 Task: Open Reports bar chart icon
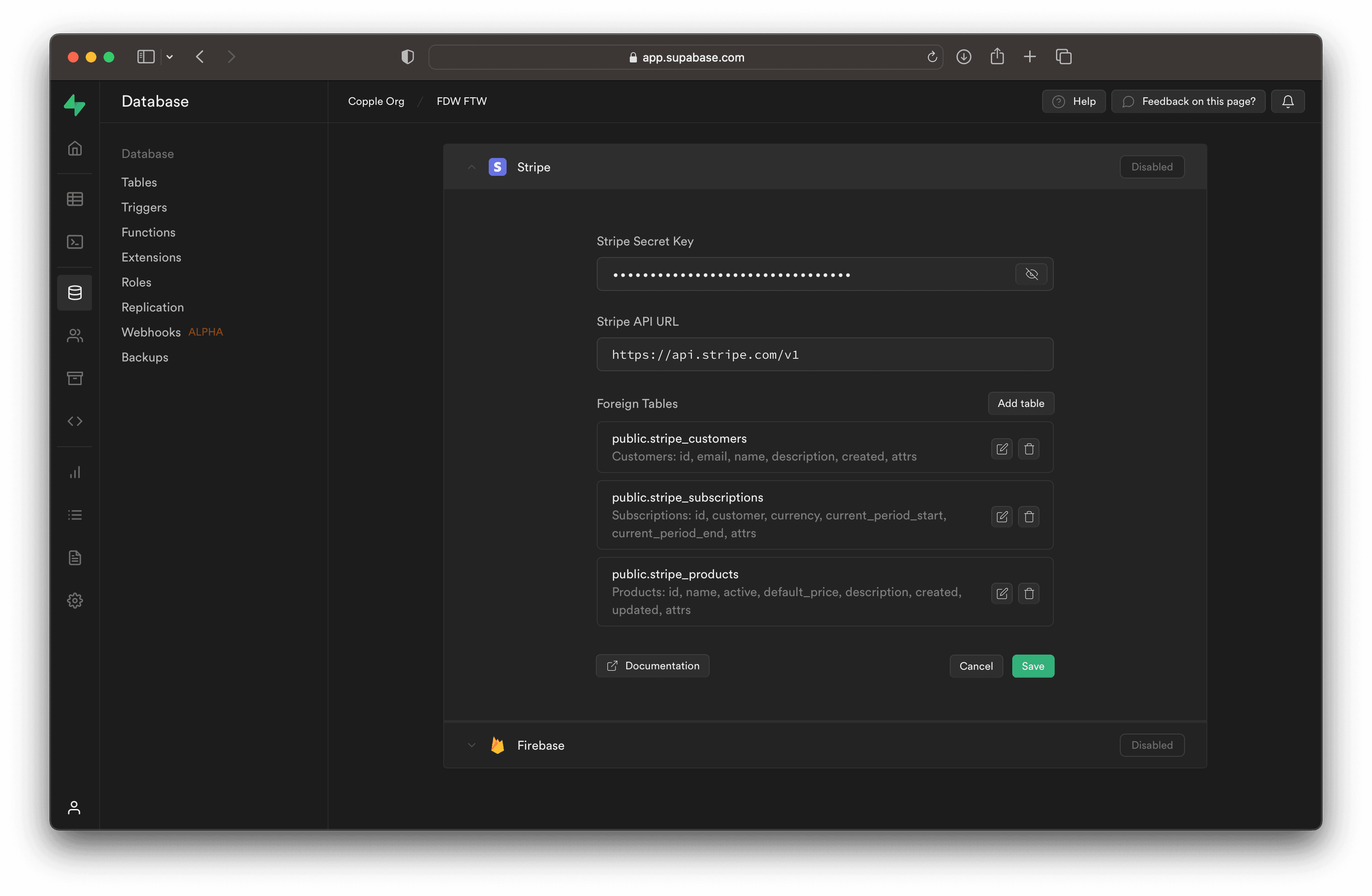(75, 473)
